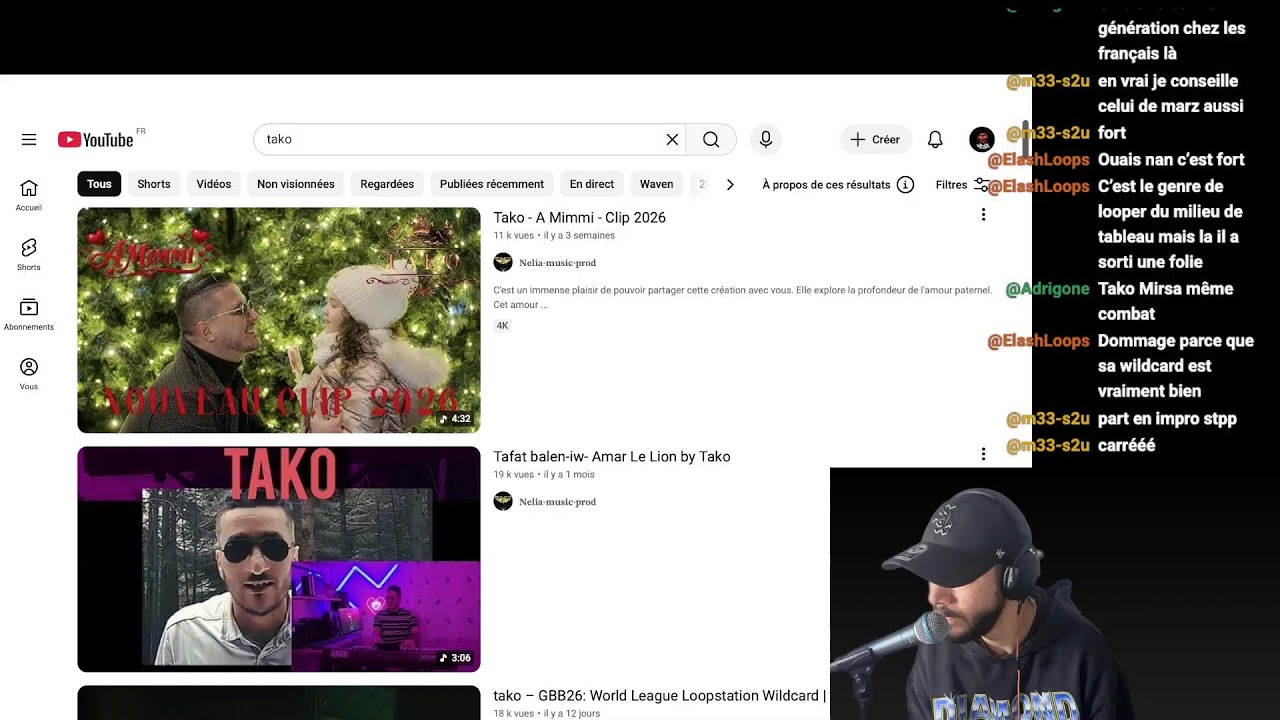Open the Tako - A Mimmi - Clip 2026 title
Screen dimensions: 1280x720
tap(579, 218)
